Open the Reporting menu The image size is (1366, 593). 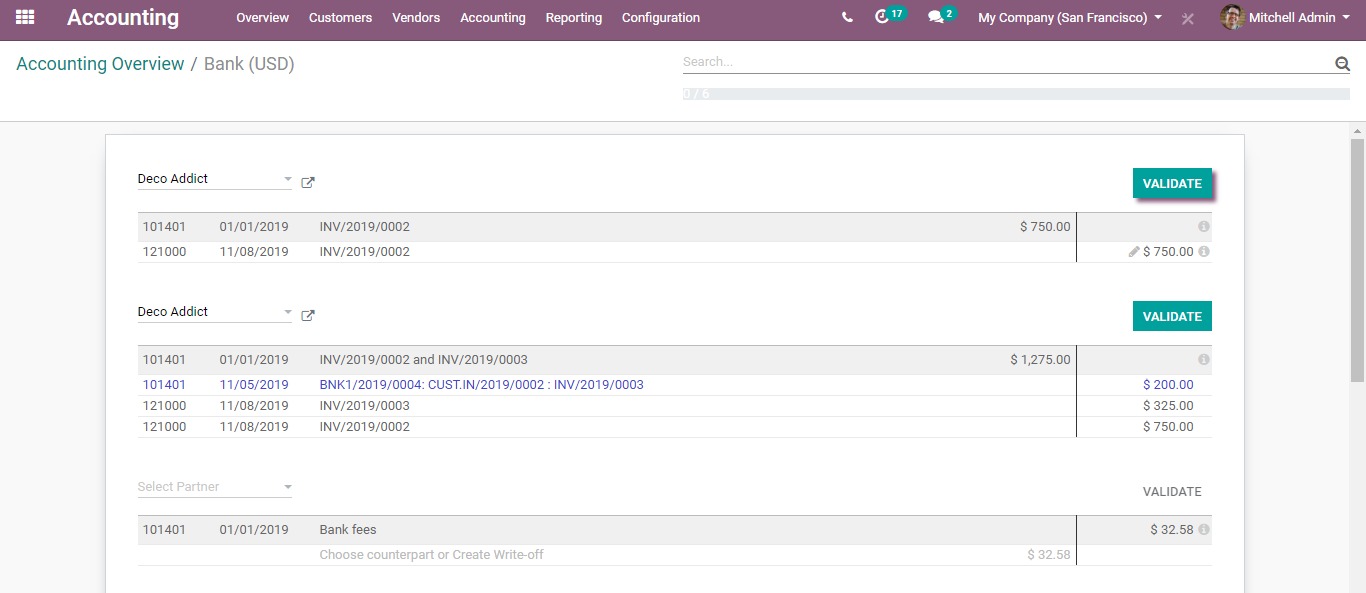point(573,17)
